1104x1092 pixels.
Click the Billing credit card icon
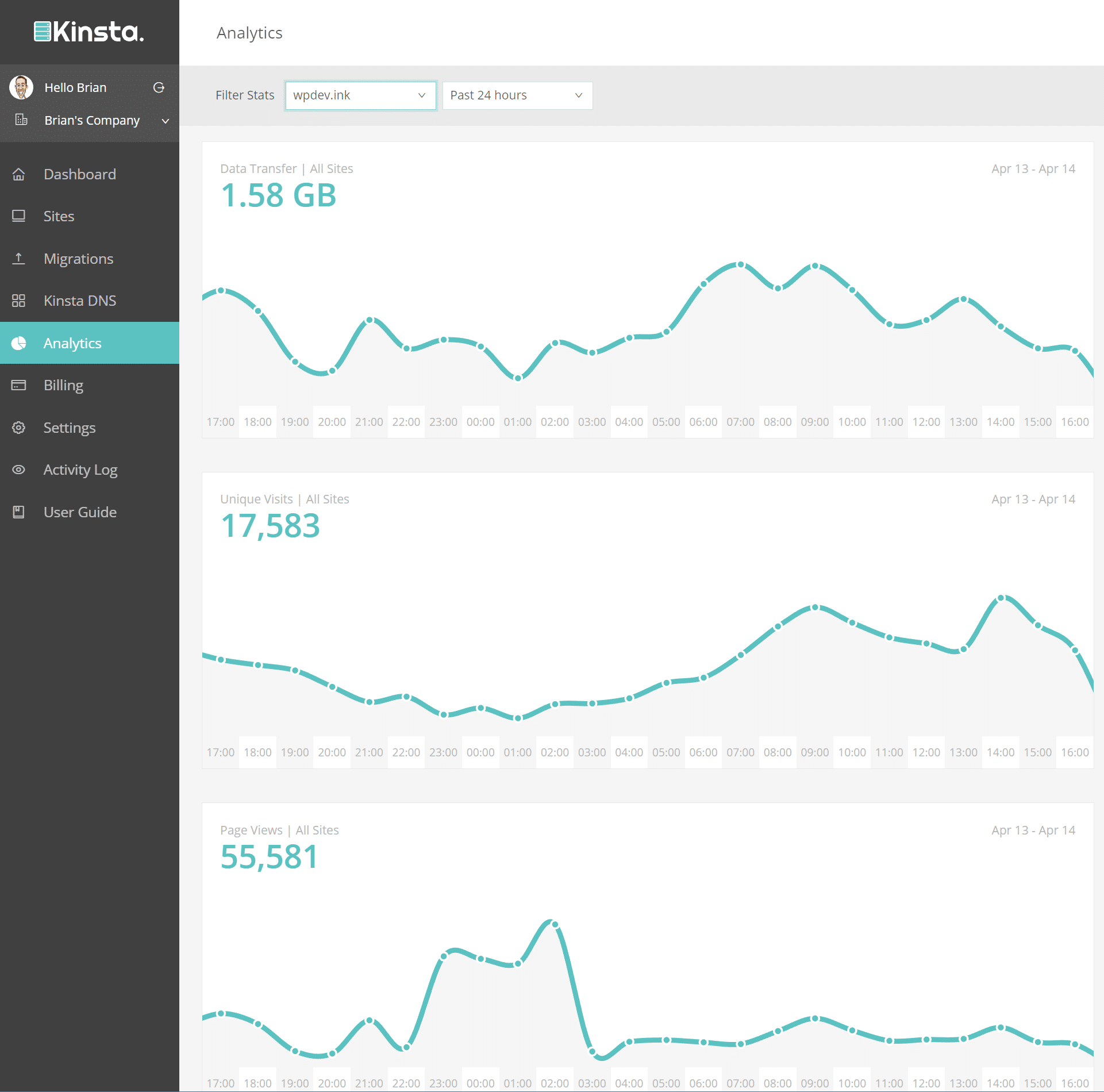(x=19, y=385)
